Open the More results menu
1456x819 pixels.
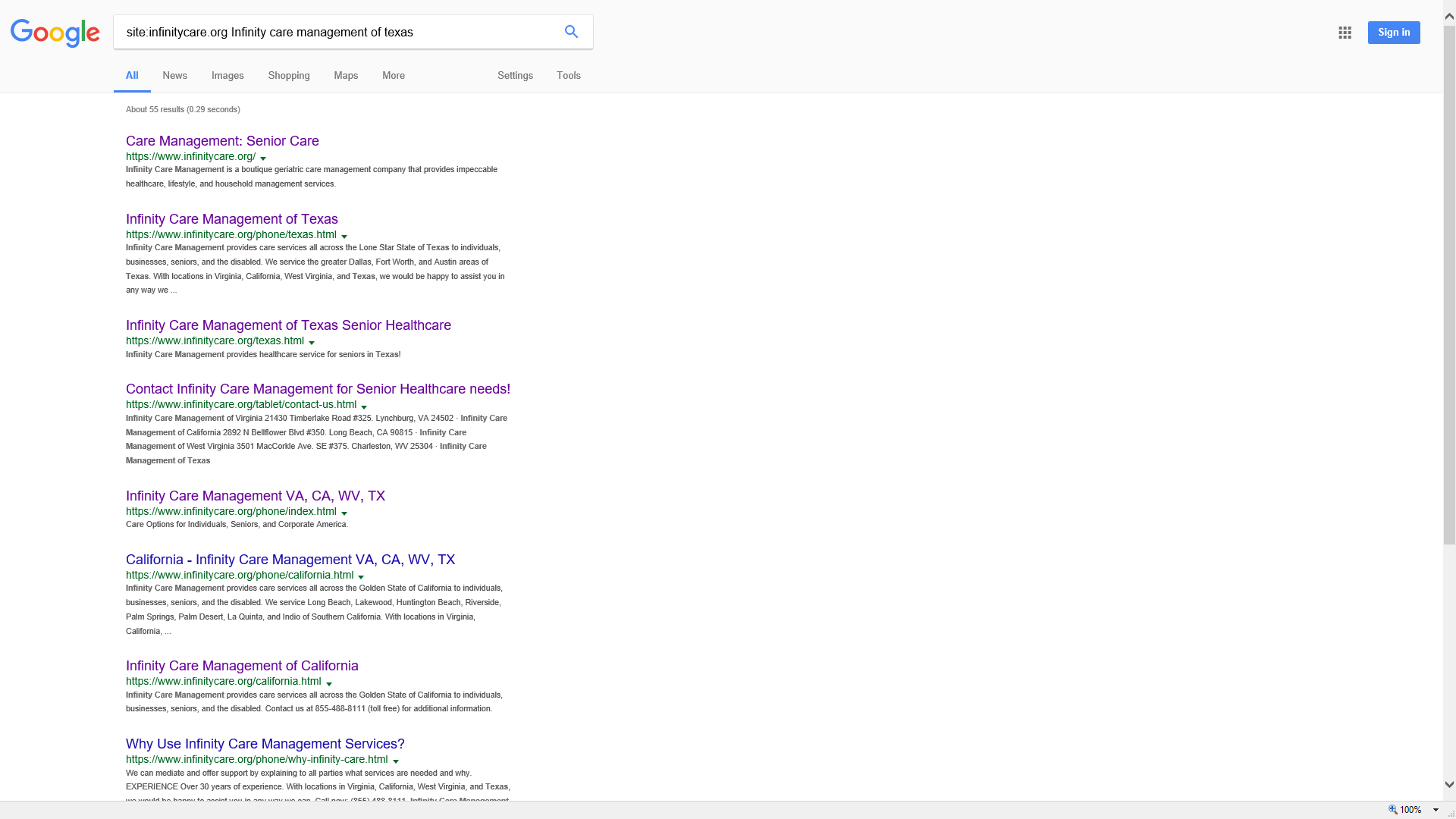coord(393,76)
